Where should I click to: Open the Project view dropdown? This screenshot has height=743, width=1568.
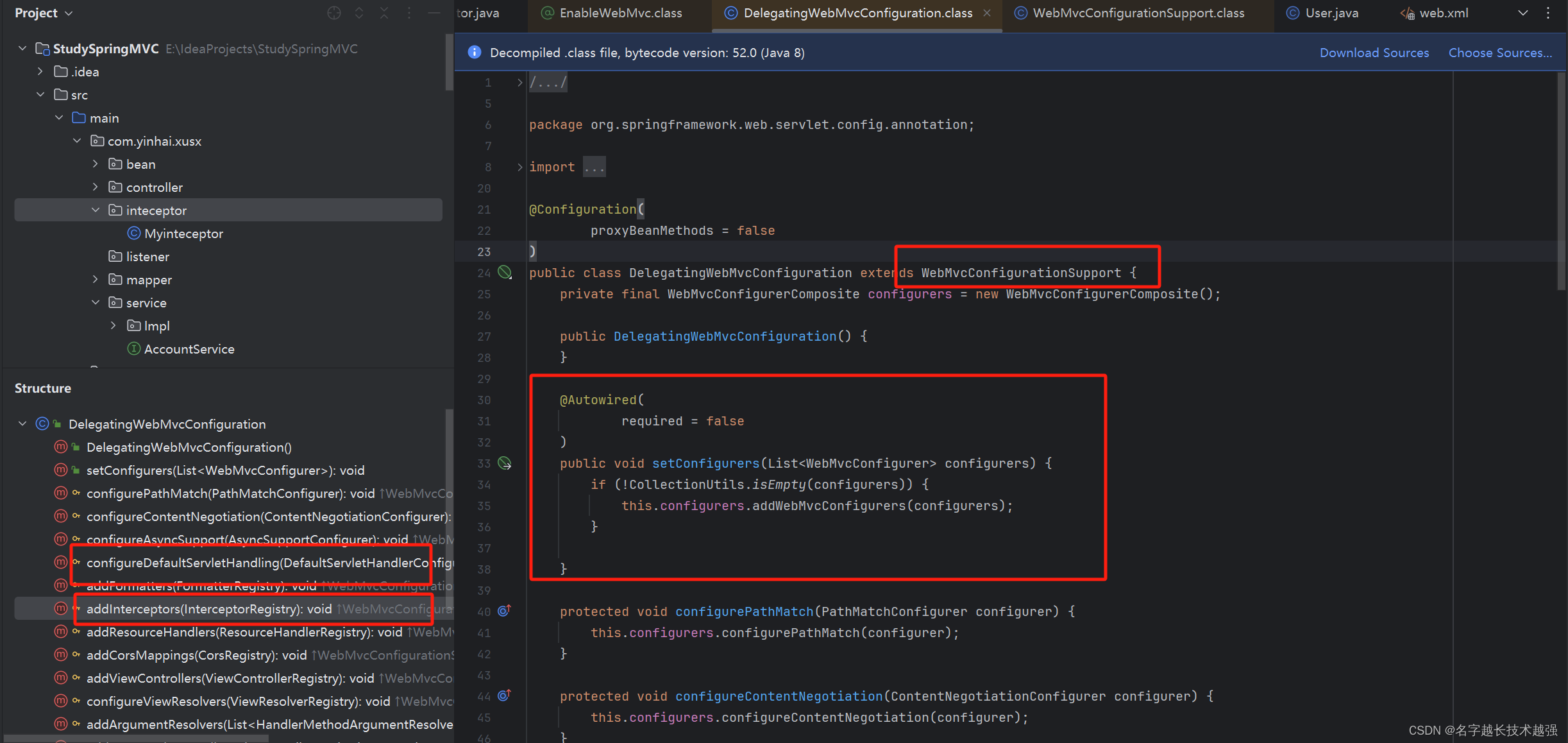(x=44, y=13)
